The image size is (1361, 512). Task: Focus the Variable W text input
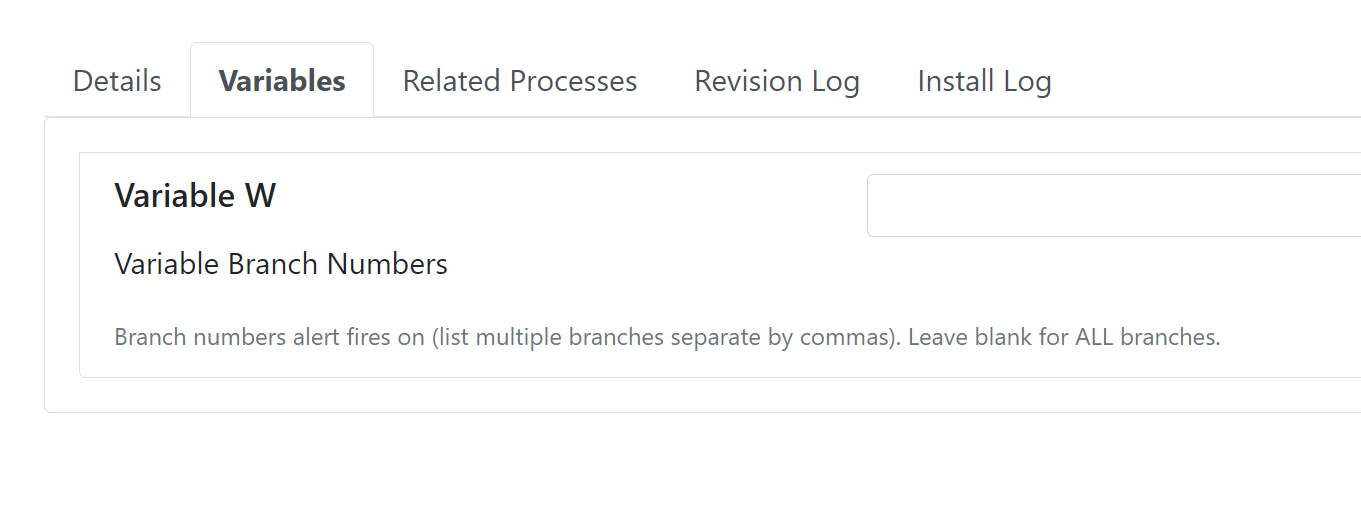[x=1114, y=205]
